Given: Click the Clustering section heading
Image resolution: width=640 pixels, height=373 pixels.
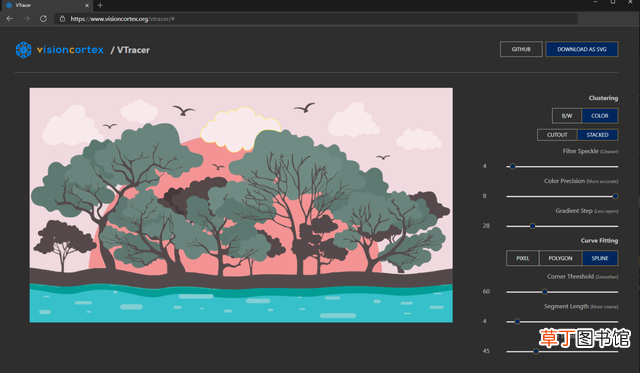Looking at the screenshot, I should 603,98.
